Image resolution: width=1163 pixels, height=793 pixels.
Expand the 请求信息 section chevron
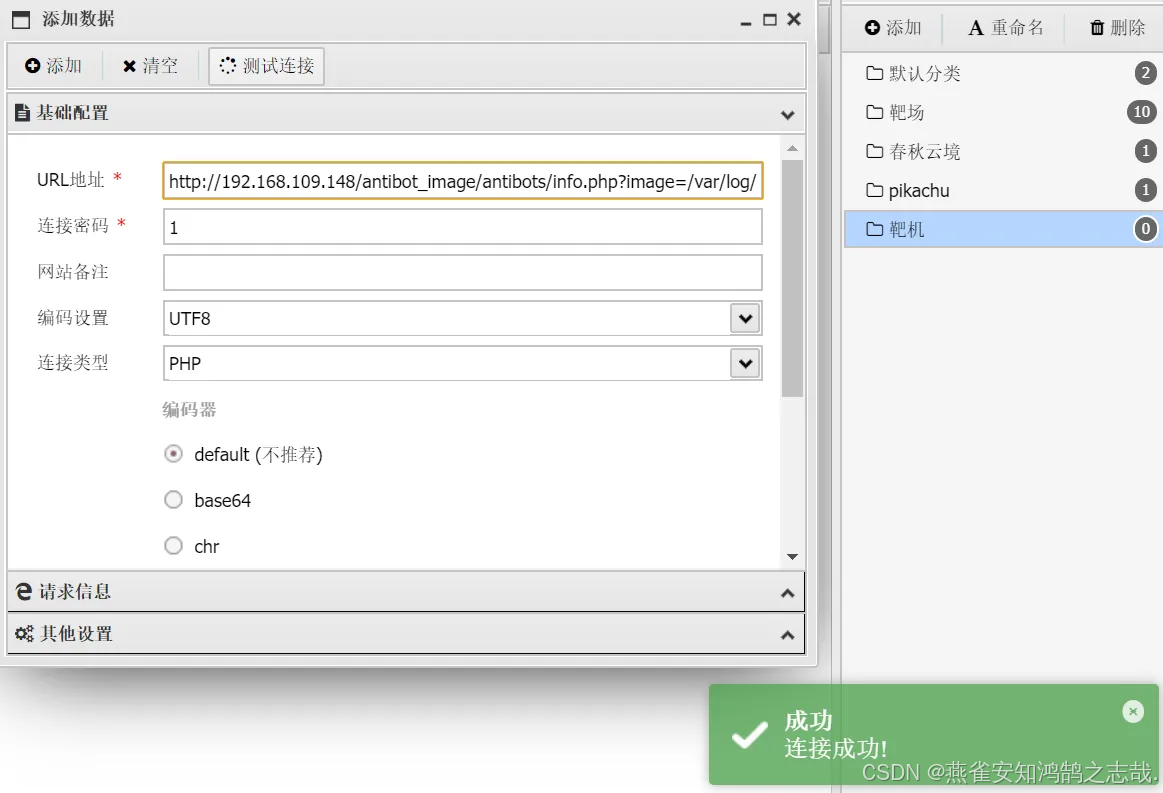click(x=788, y=593)
